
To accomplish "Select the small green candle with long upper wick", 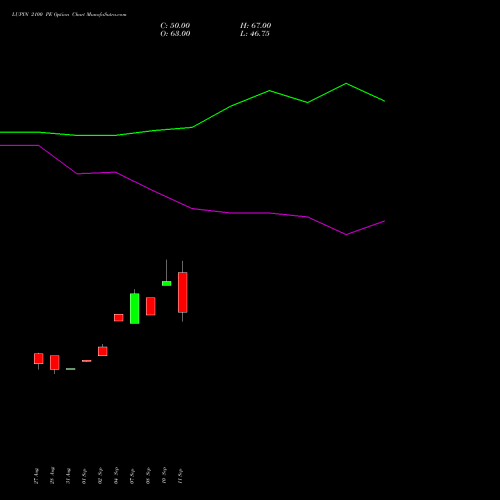I will click(167, 283).
